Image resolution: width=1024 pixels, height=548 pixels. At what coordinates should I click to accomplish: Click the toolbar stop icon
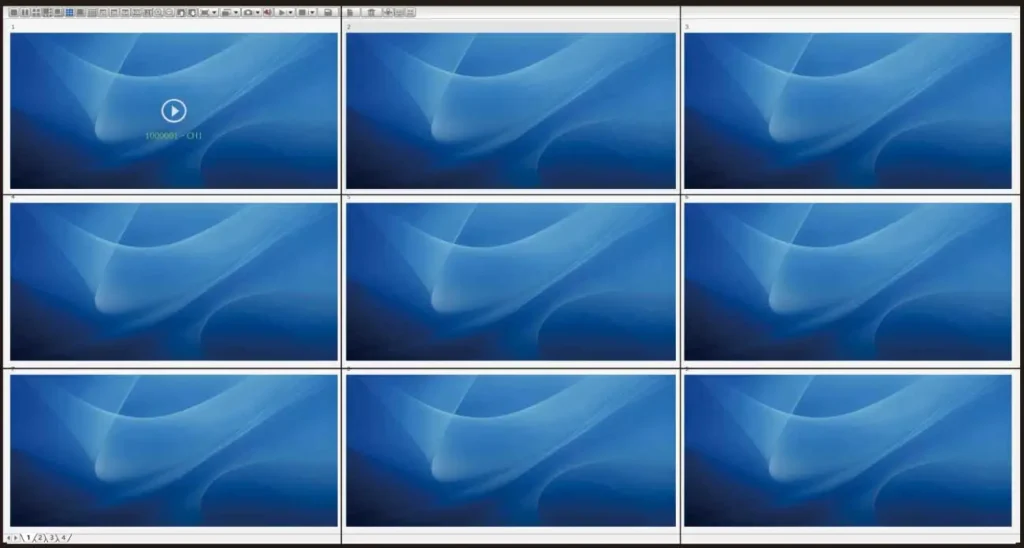tap(302, 12)
